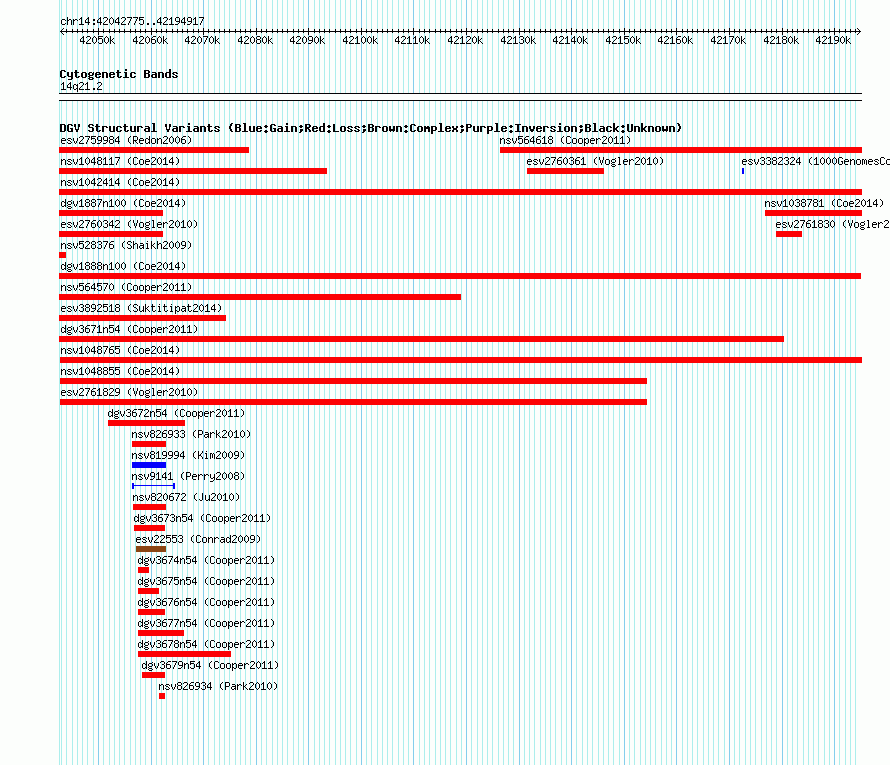The height and width of the screenshot is (765, 890).
Task: Select the esv2761830 red loss bar
Action: [788, 234]
